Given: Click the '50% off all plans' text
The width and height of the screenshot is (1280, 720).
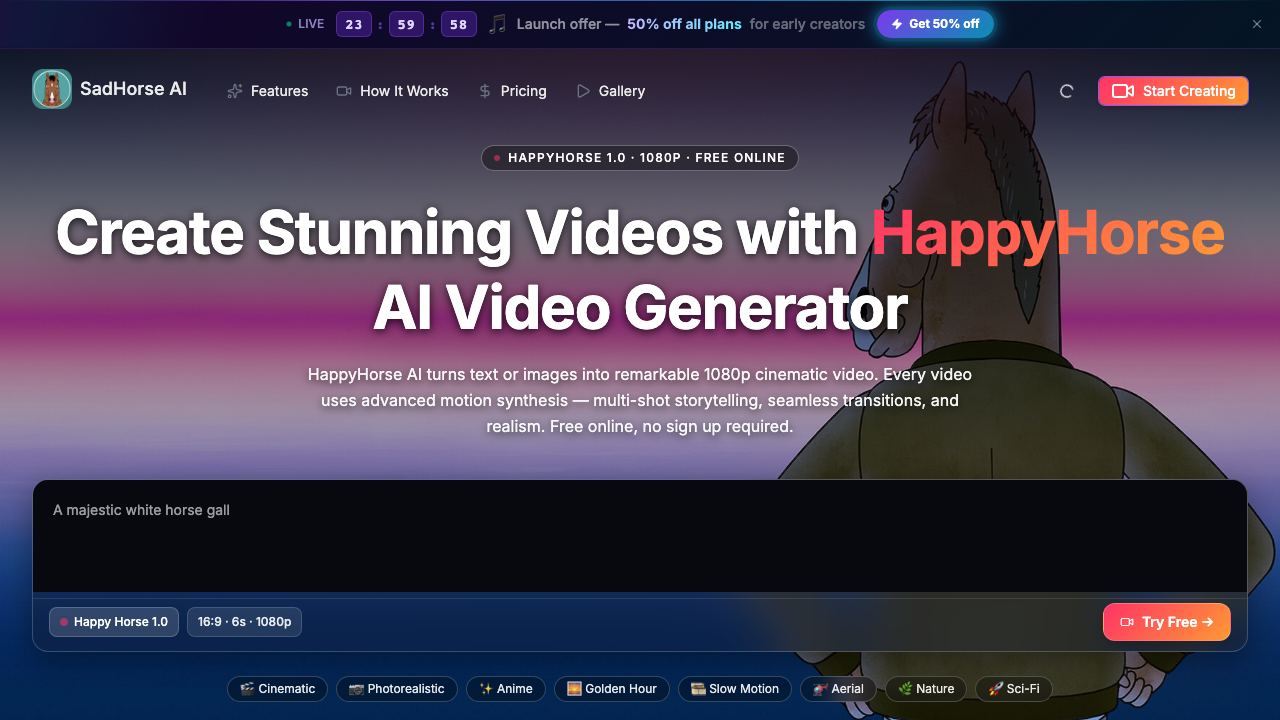Looking at the screenshot, I should [x=684, y=24].
